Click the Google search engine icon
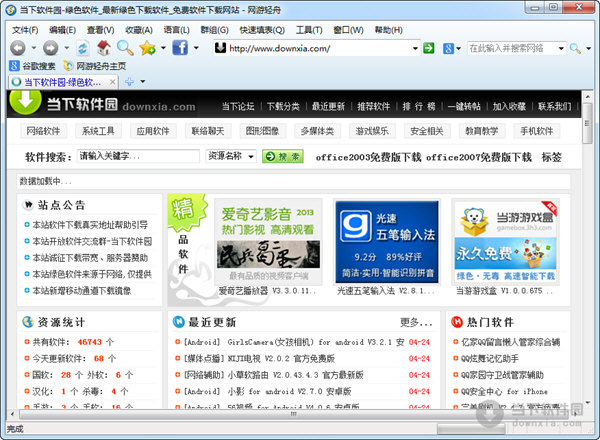The width and height of the screenshot is (600, 440). 448,49
